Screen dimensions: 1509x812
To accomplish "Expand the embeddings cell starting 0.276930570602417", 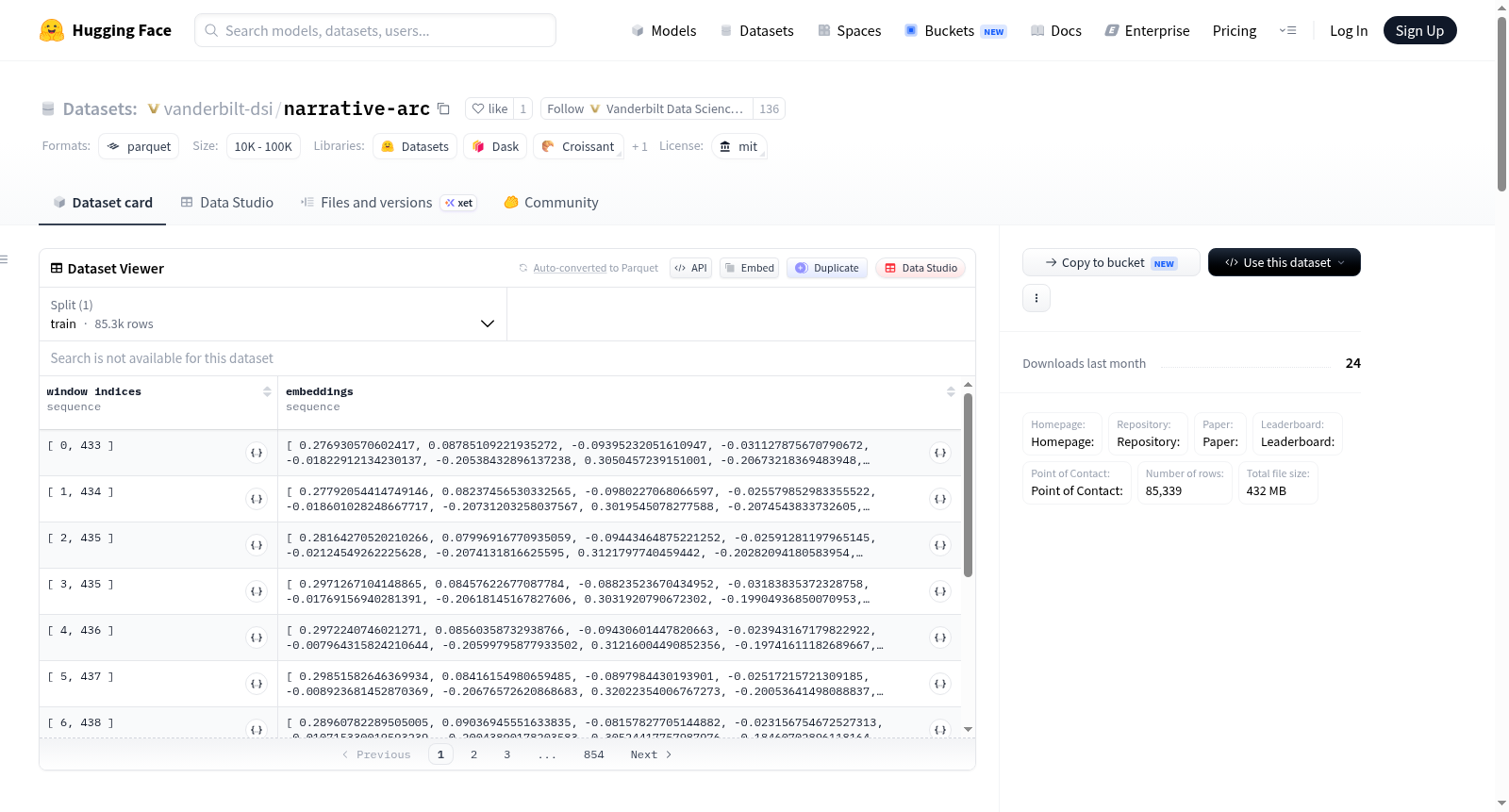I will [x=940, y=453].
